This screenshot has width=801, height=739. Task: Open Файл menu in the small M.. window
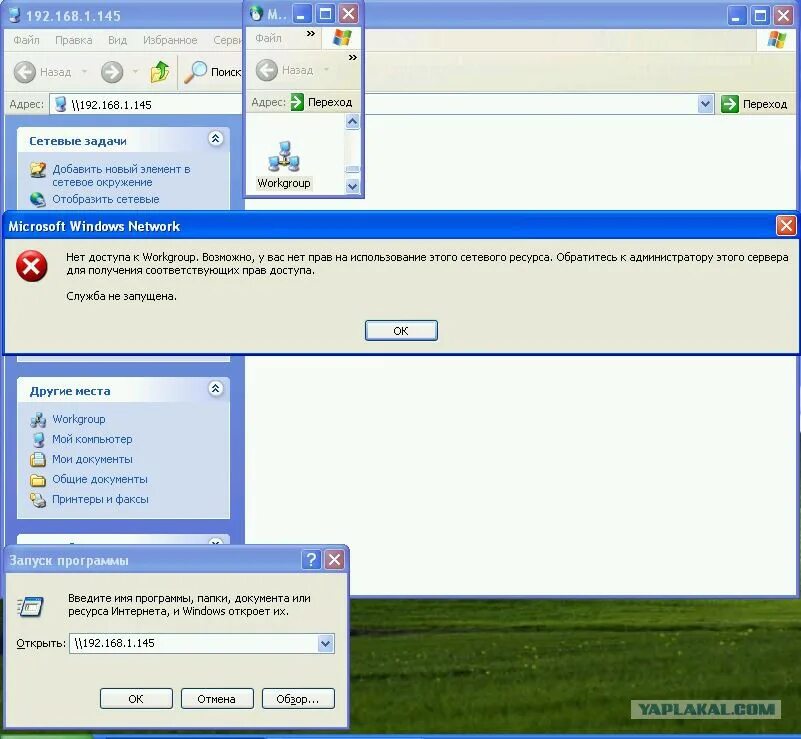[x=268, y=38]
